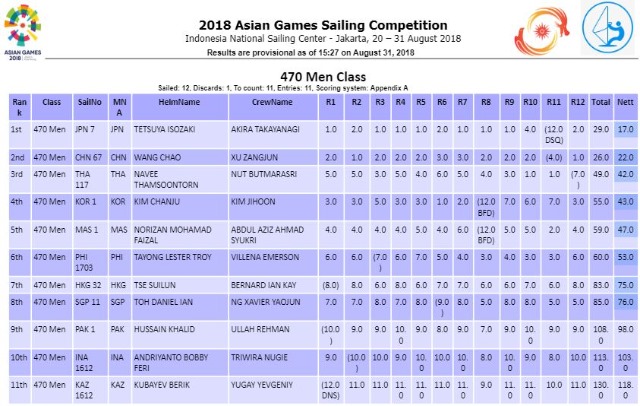640x406 pixels.
Task: Click the R12 race column header
Action: pos(577,103)
